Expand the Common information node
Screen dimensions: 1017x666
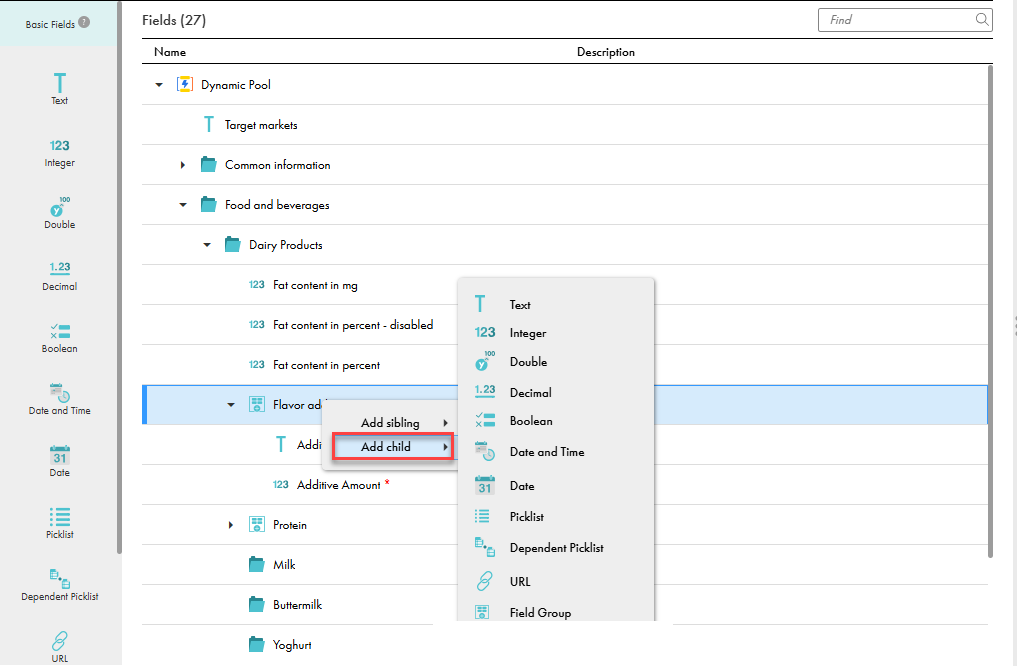183,165
